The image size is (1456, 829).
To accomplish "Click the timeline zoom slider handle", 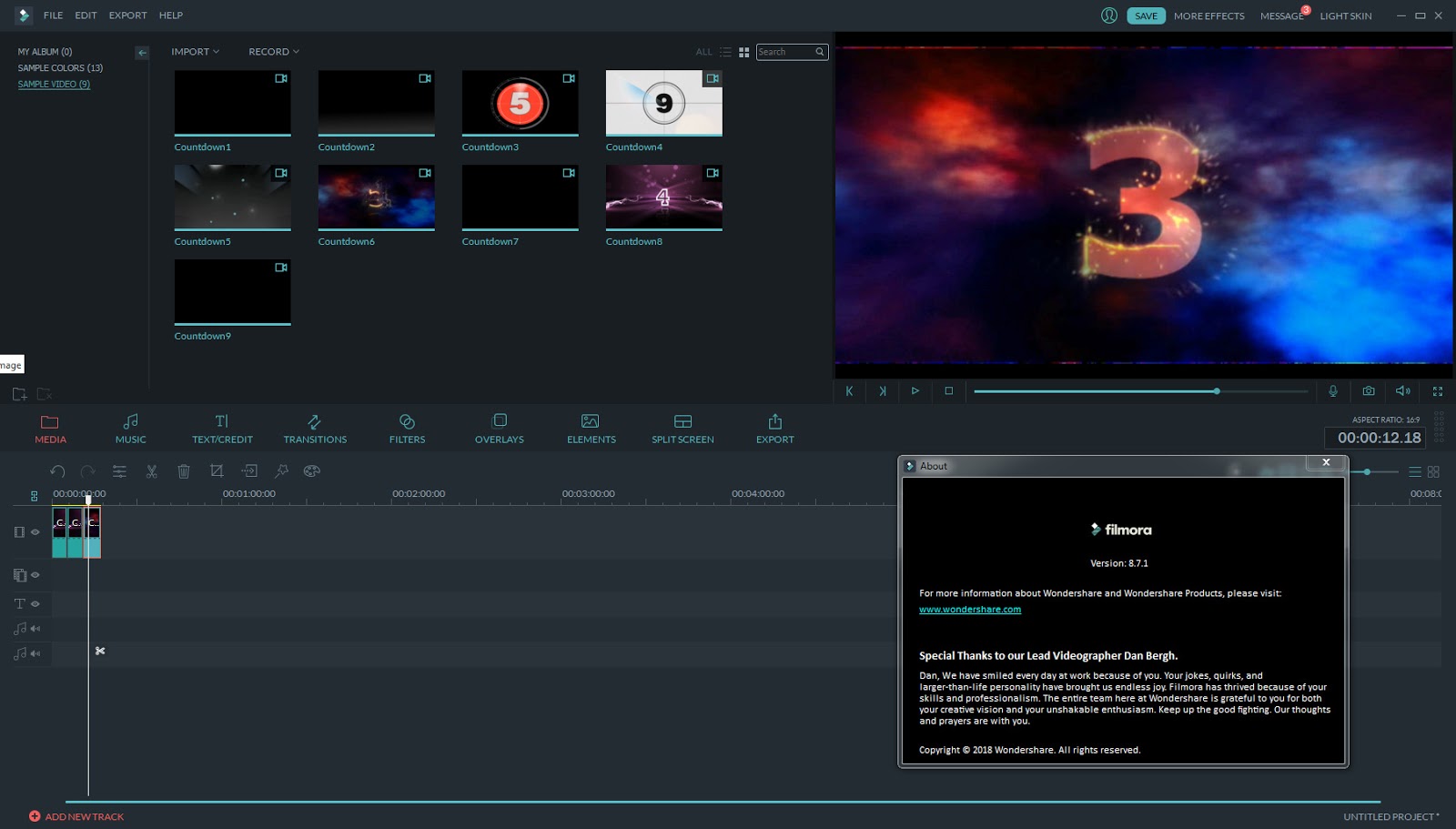I will 1367,471.
